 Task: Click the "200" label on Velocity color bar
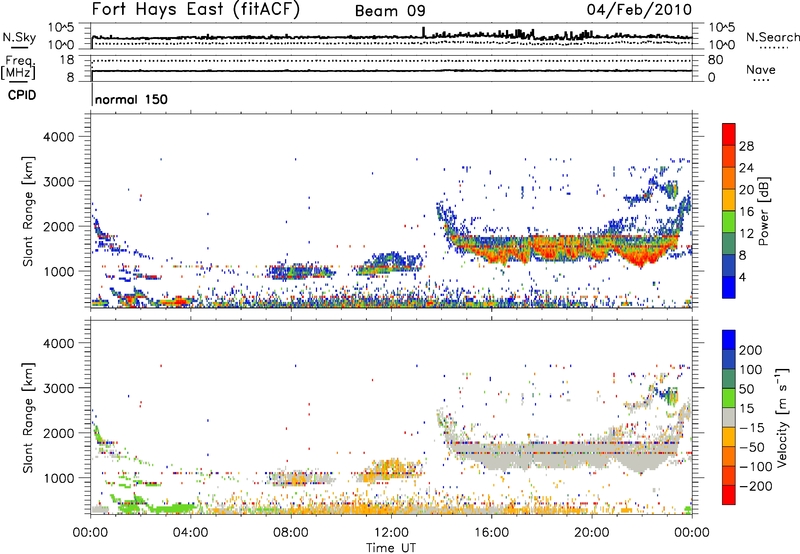coord(751,350)
